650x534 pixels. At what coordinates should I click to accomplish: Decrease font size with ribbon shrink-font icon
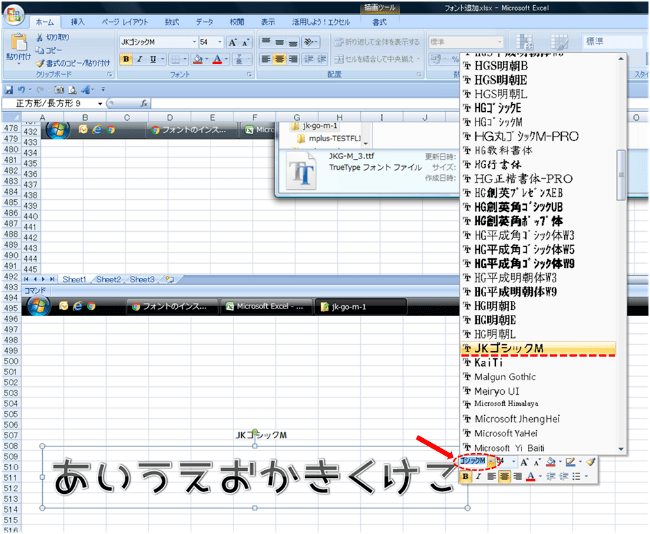tap(246, 42)
